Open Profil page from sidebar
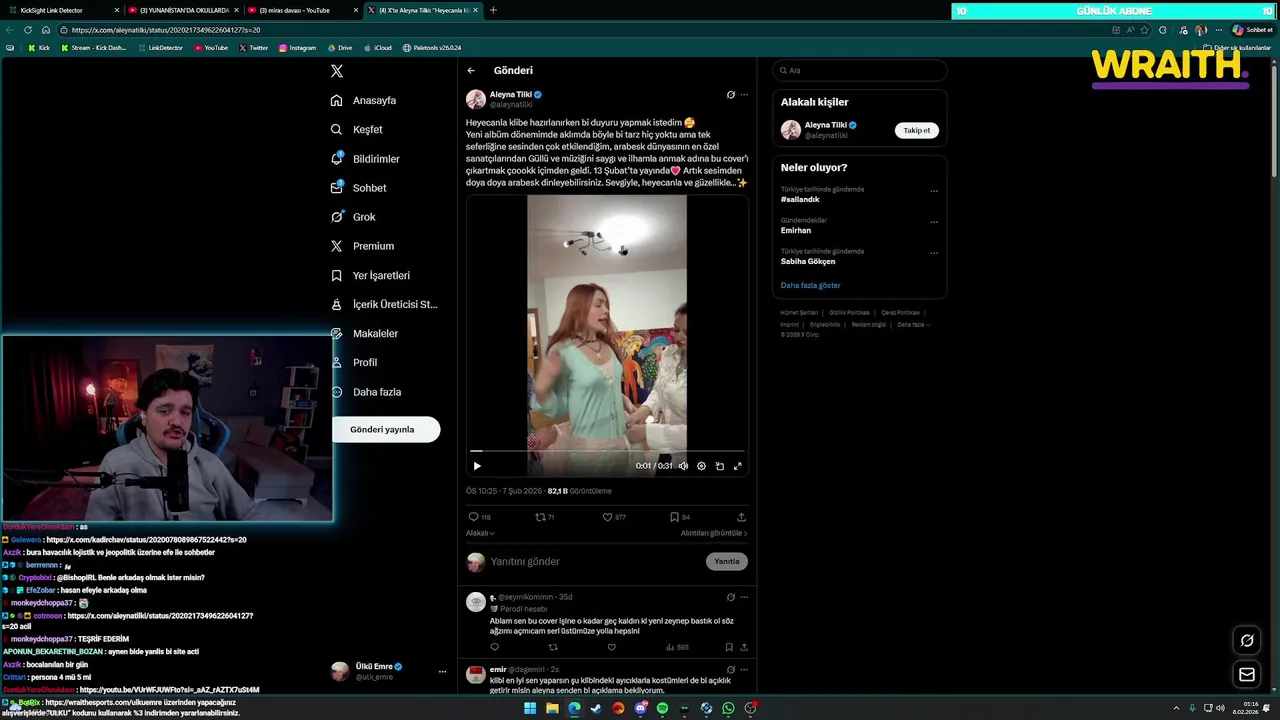Viewport: 1280px width, 720px height. point(354,362)
